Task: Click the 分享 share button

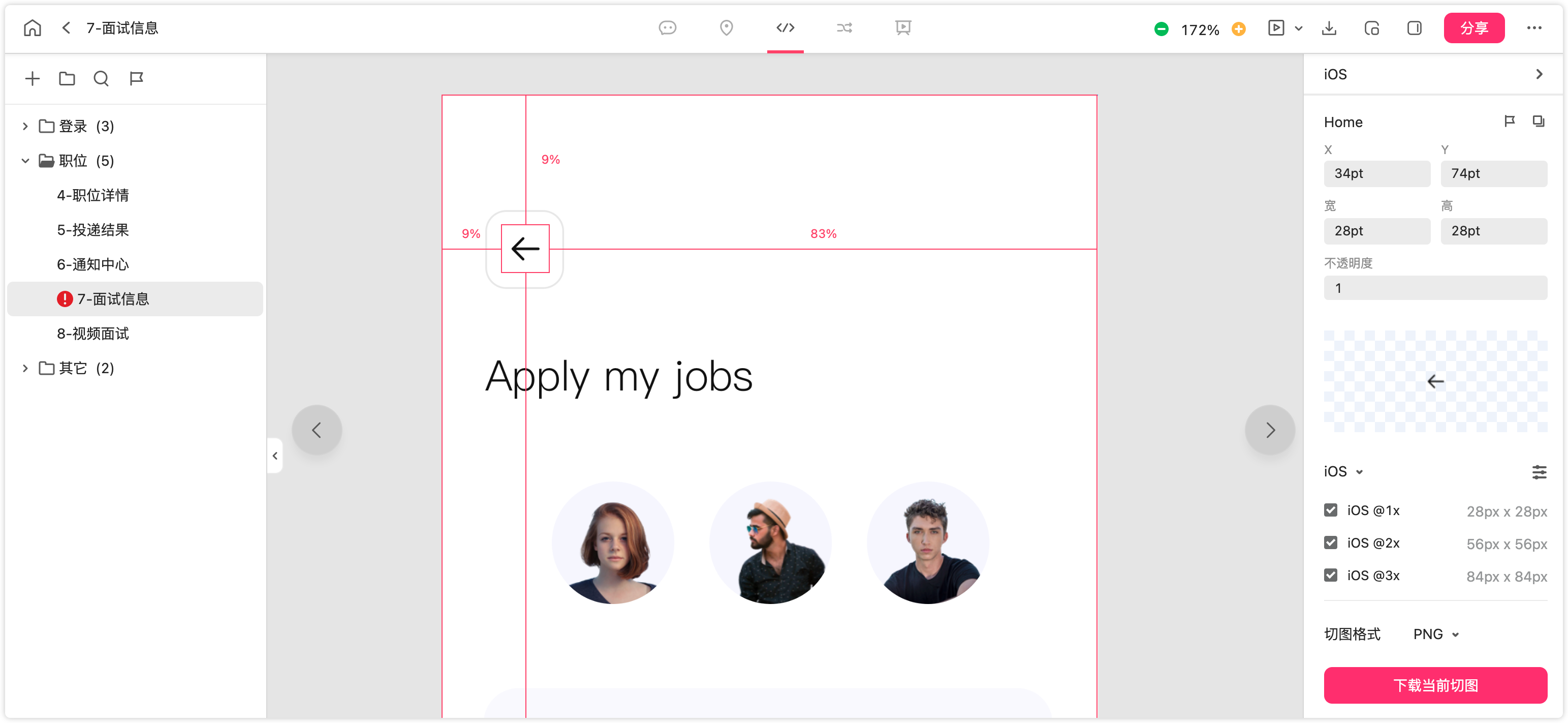Action: (1473, 28)
